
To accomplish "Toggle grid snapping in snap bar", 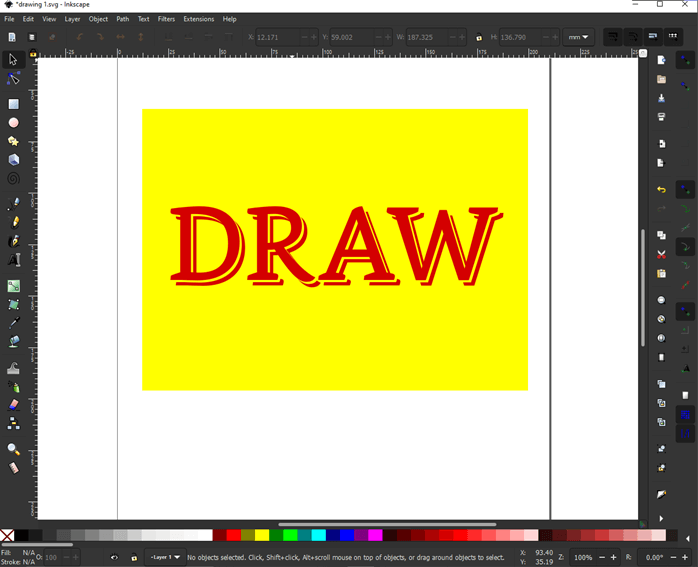I will coord(685,415).
